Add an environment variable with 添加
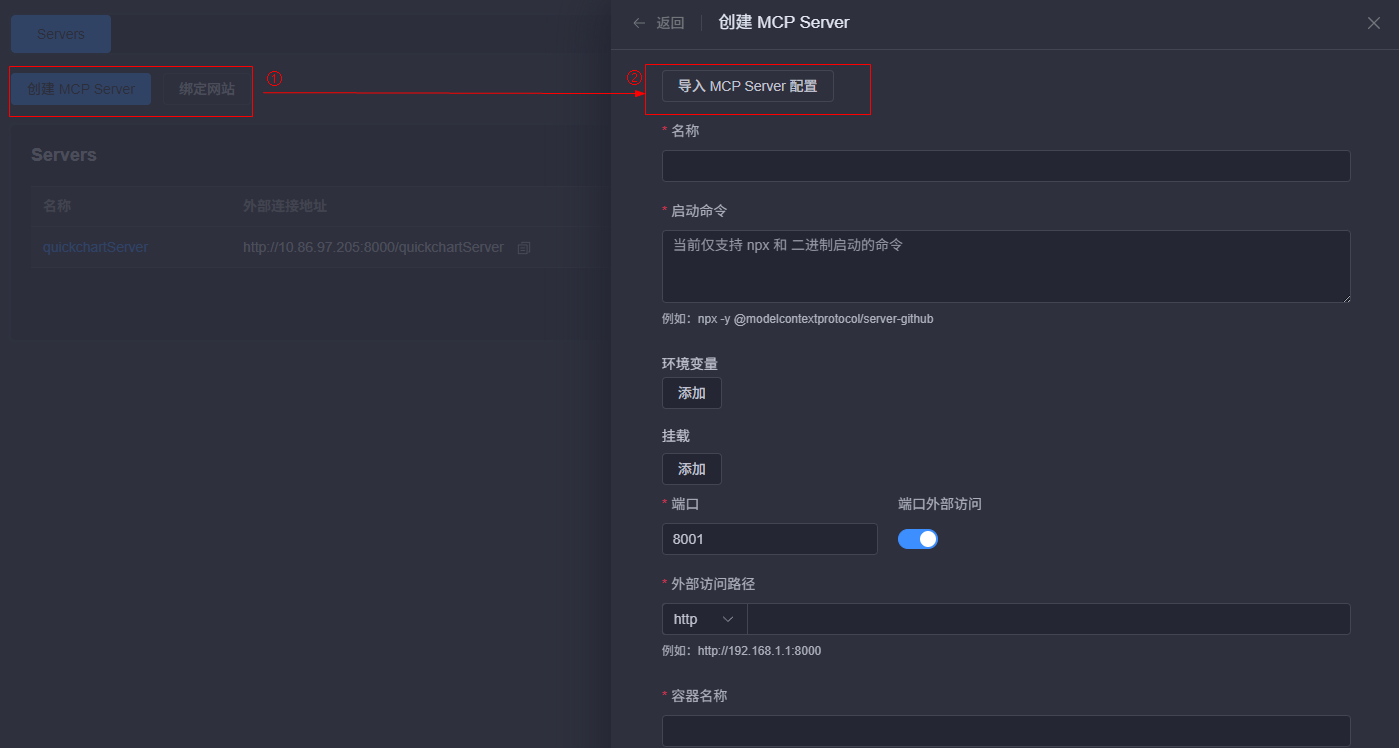The image size is (1399, 748). (691, 392)
